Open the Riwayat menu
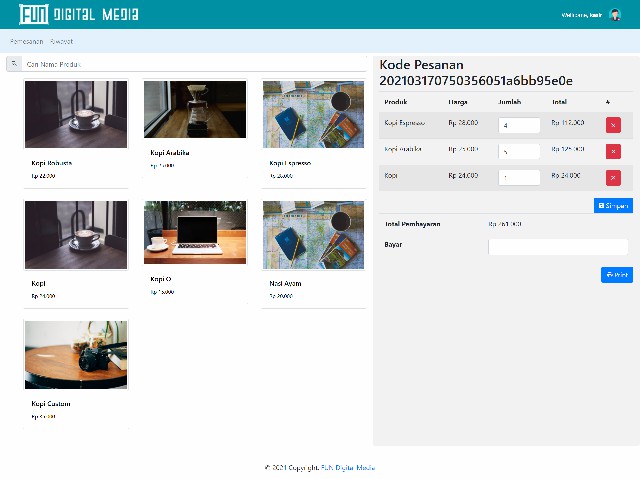The width and height of the screenshot is (640, 479). point(62,41)
